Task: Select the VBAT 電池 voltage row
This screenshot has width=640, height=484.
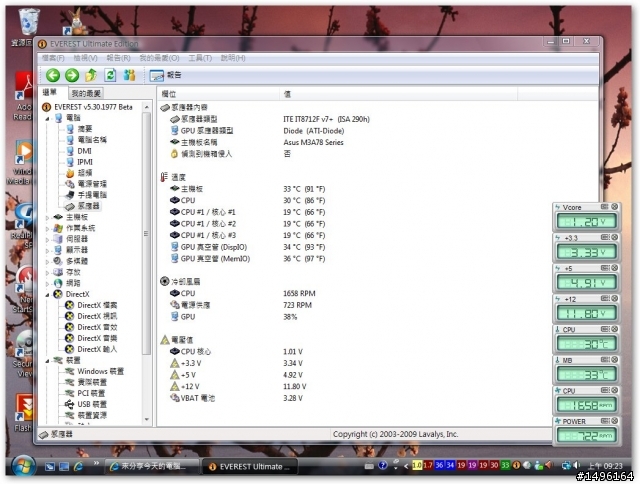Action: [x=236, y=398]
